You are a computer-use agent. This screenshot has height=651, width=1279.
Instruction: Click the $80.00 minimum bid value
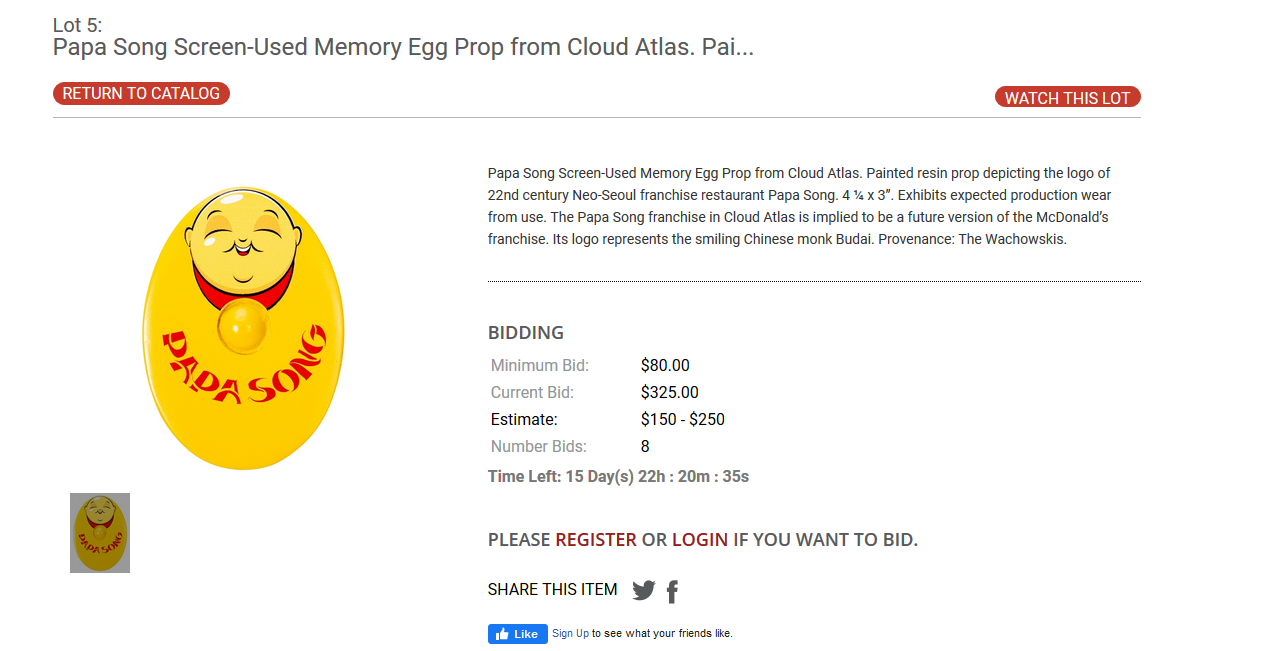[665, 366]
